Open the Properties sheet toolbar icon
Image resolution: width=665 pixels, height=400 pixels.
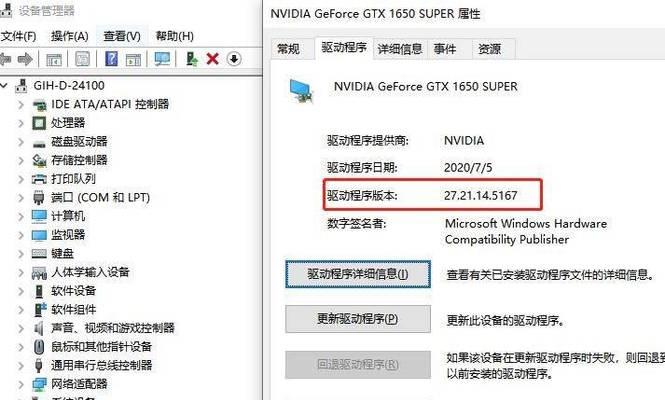coord(82,59)
